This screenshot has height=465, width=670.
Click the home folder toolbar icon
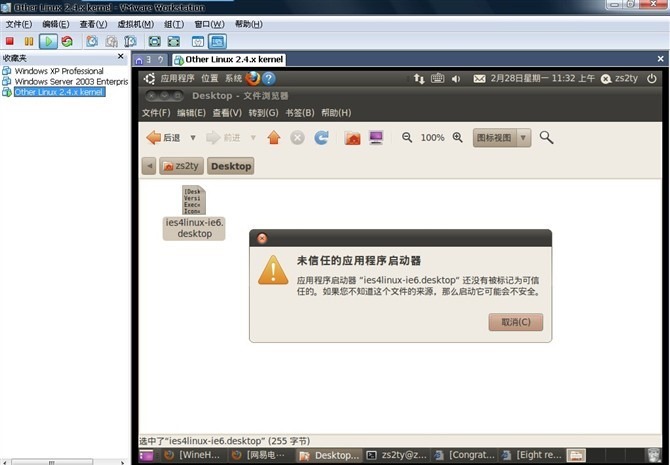pos(353,138)
